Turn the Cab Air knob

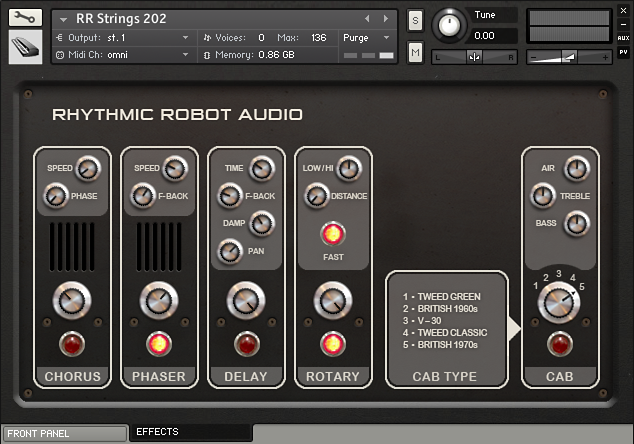tap(577, 169)
